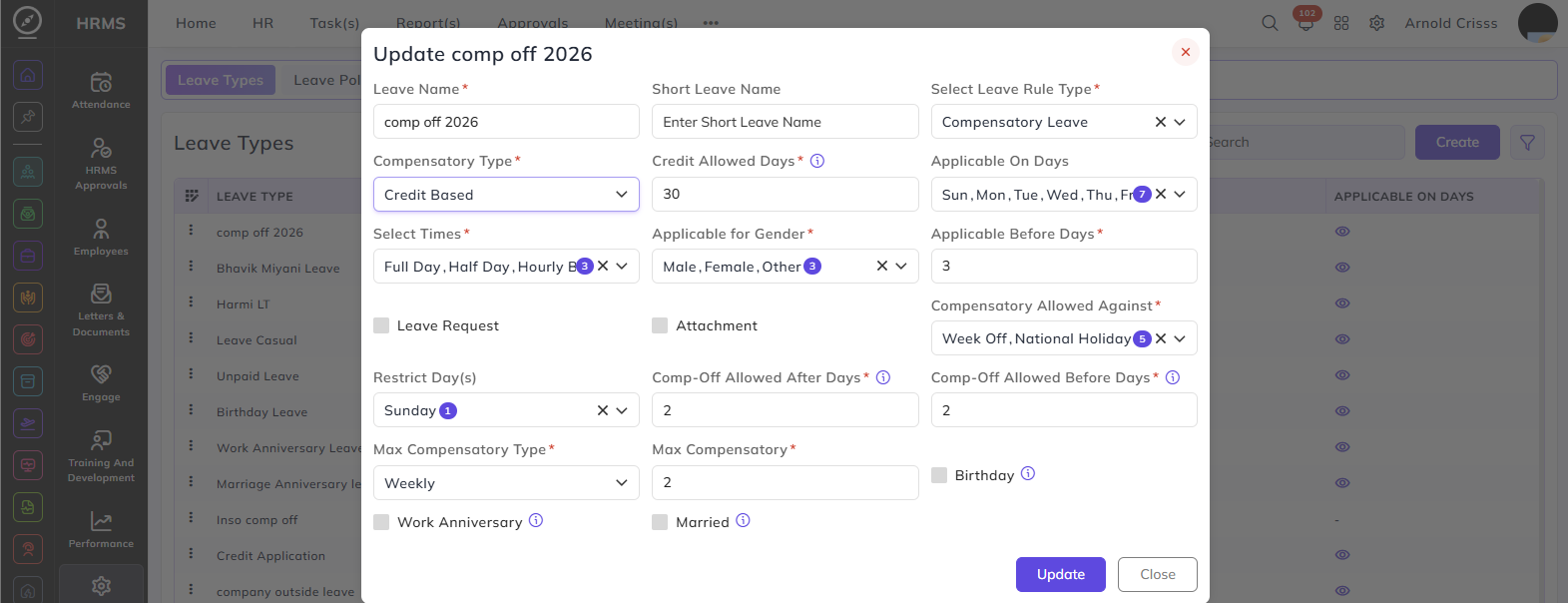Image resolution: width=1568 pixels, height=603 pixels.
Task: Tick the Work Anniversary checkbox
Action: pos(381,522)
